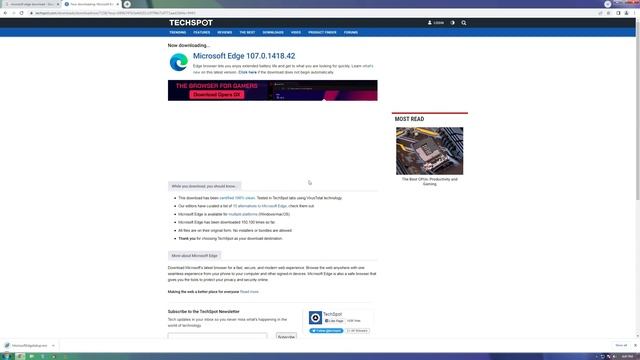This screenshot has height=360, width=640.
Task: Open the Product Finder nav item
Action: pyautogui.click(x=322, y=32)
